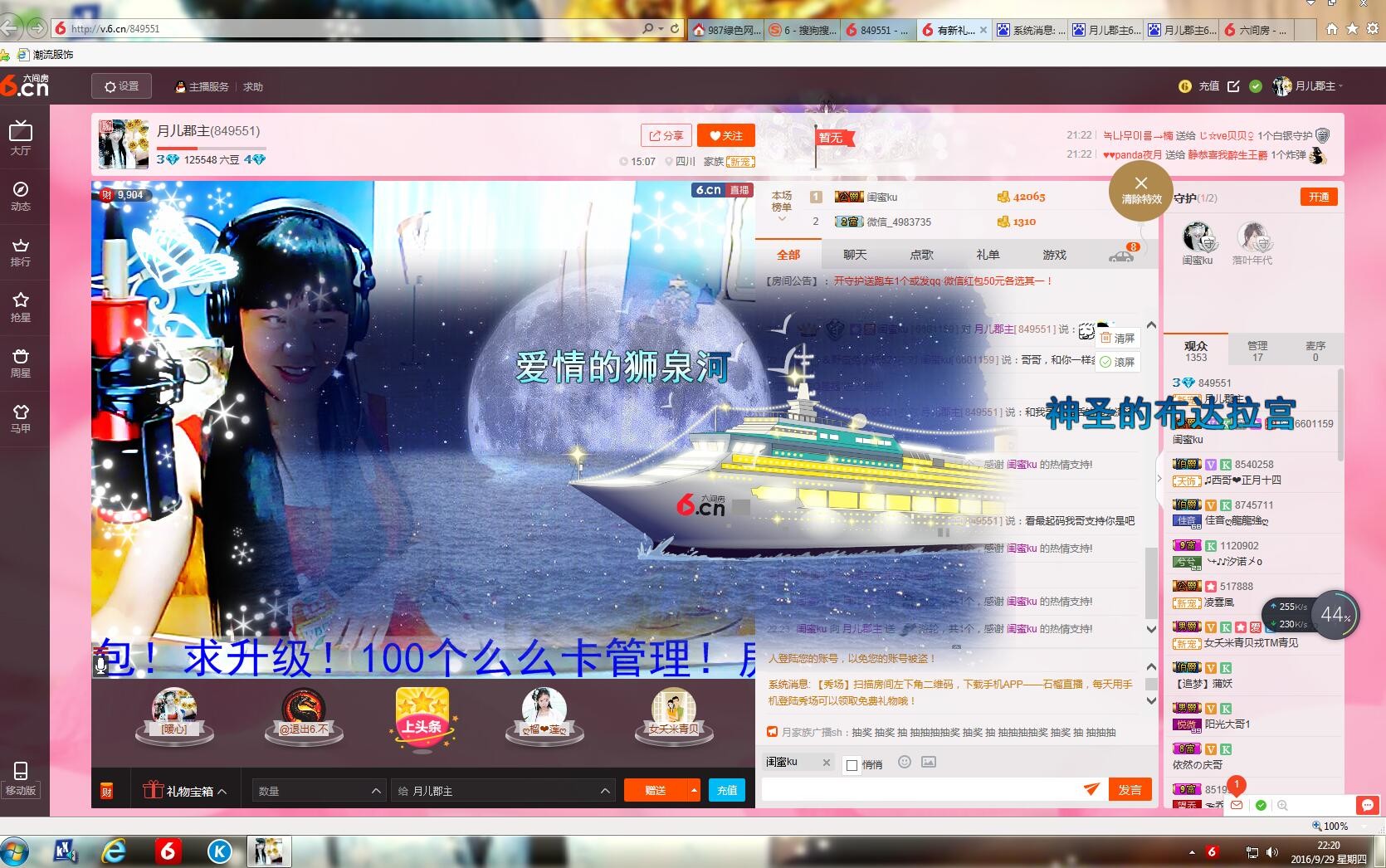Open the emoji picker in chat
The width and height of the screenshot is (1386, 868).
[905, 762]
